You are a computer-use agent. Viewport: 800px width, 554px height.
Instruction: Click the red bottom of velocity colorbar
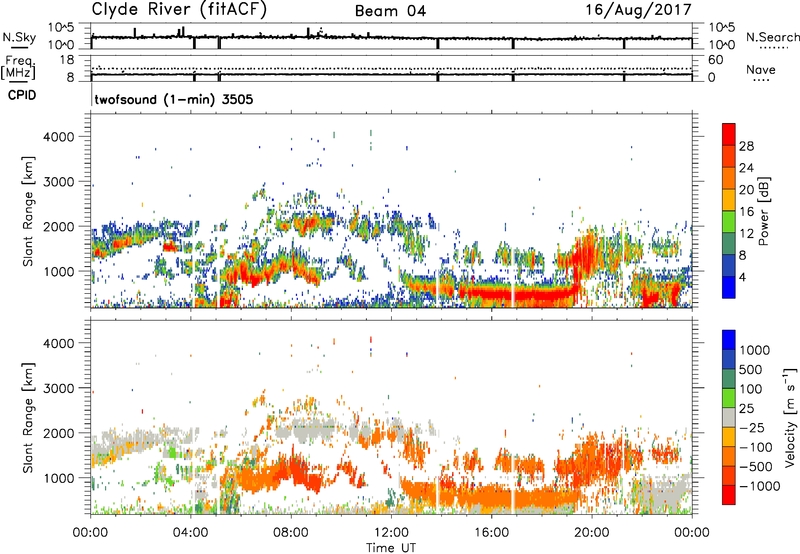(729, 495)
